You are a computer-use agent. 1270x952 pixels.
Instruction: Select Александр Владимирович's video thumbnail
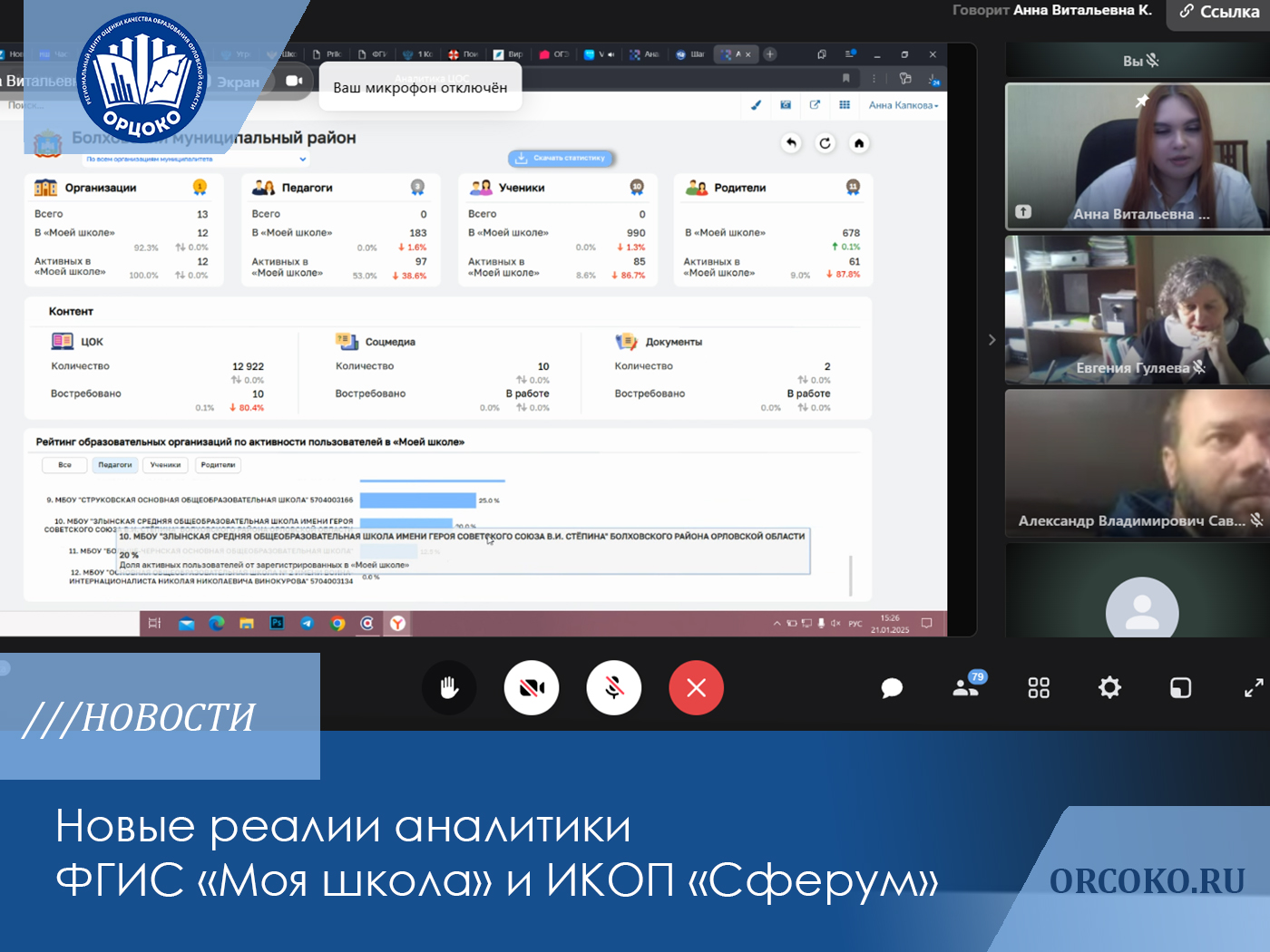[1138, 463]
